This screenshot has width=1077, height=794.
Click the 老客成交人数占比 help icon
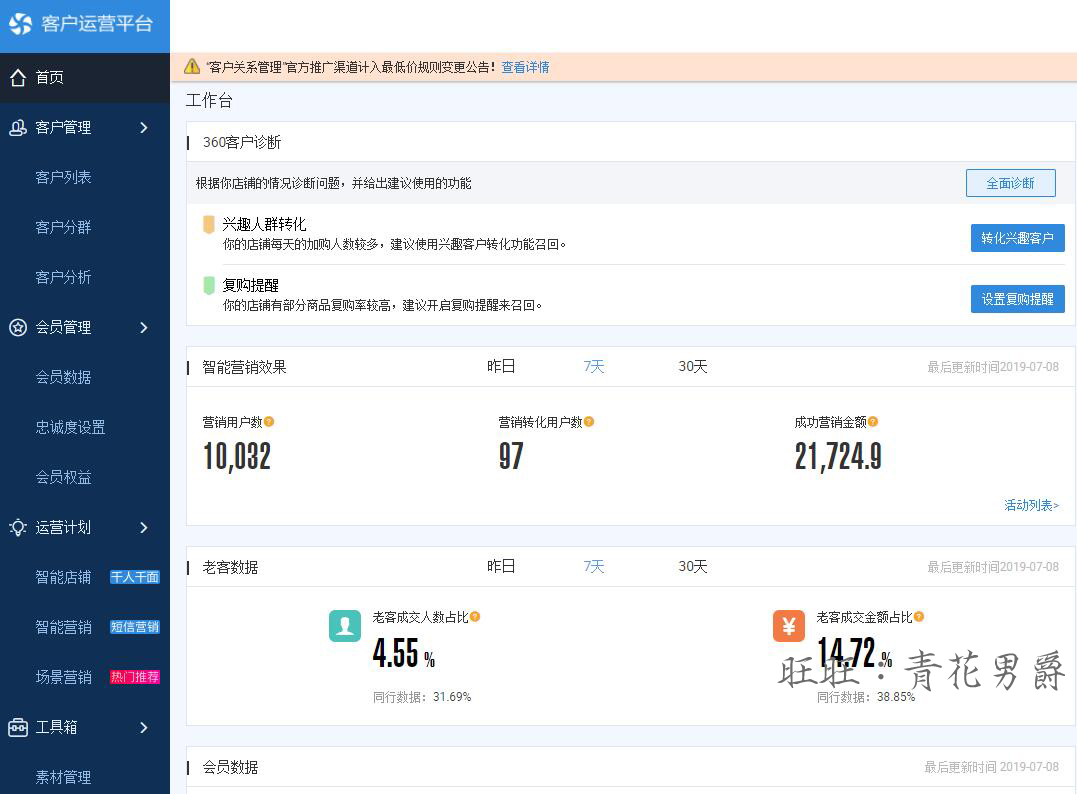tap(475, 617)
